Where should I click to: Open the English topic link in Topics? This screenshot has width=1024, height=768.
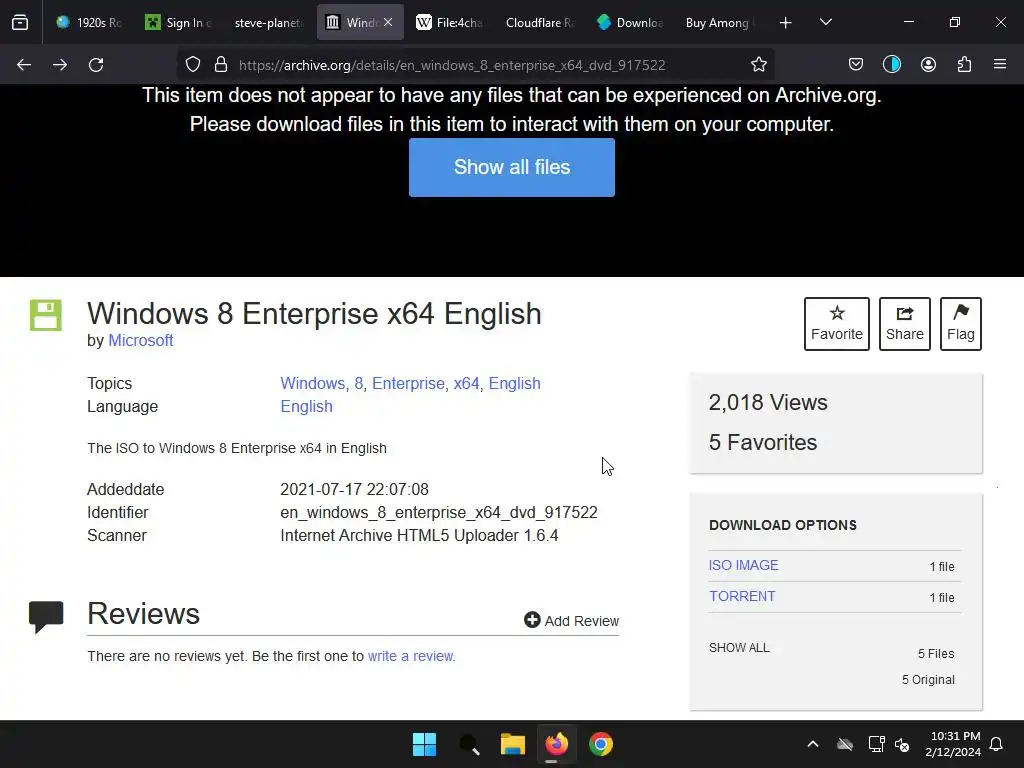pos(515,383)
